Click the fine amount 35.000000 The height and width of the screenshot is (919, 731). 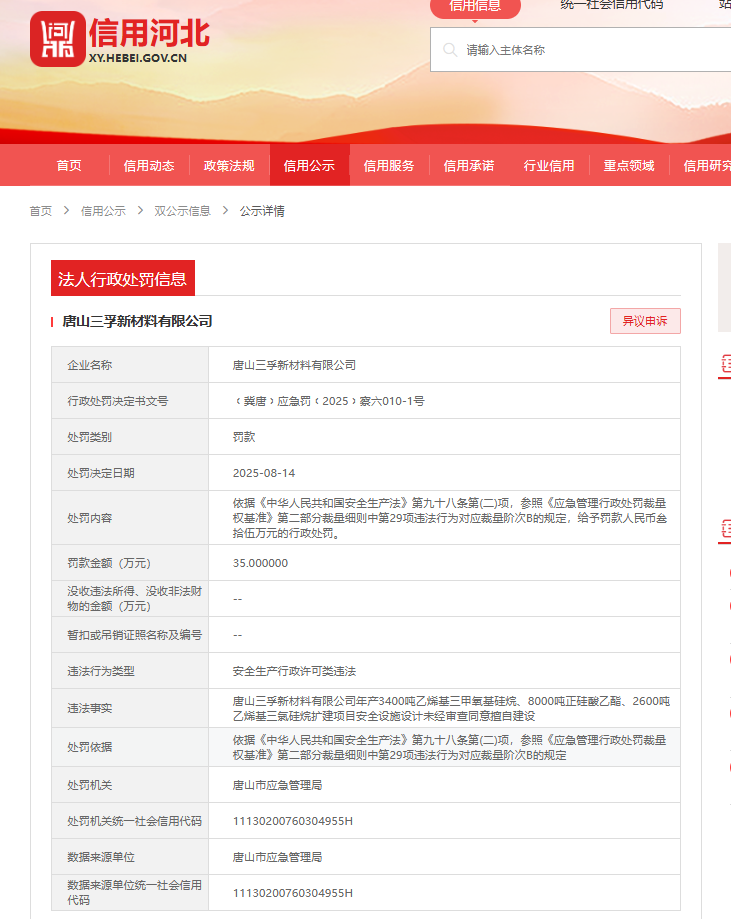(x=260, y=563)
